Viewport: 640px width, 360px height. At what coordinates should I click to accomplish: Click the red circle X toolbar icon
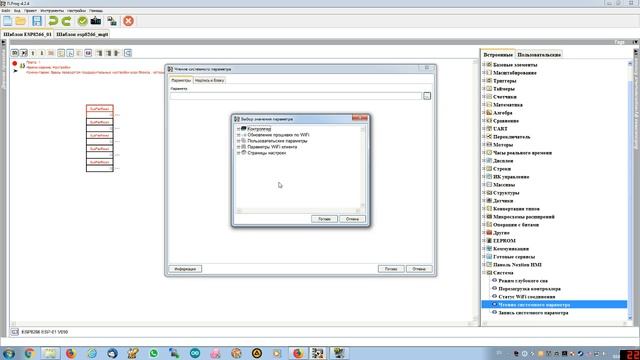click(x=128, y=21)
